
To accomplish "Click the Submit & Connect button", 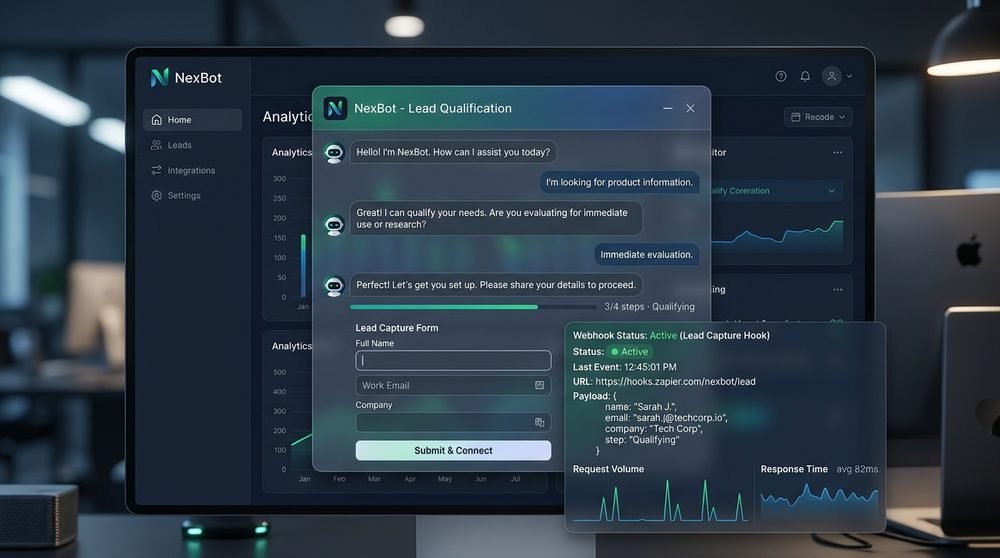I will [453, 450].
